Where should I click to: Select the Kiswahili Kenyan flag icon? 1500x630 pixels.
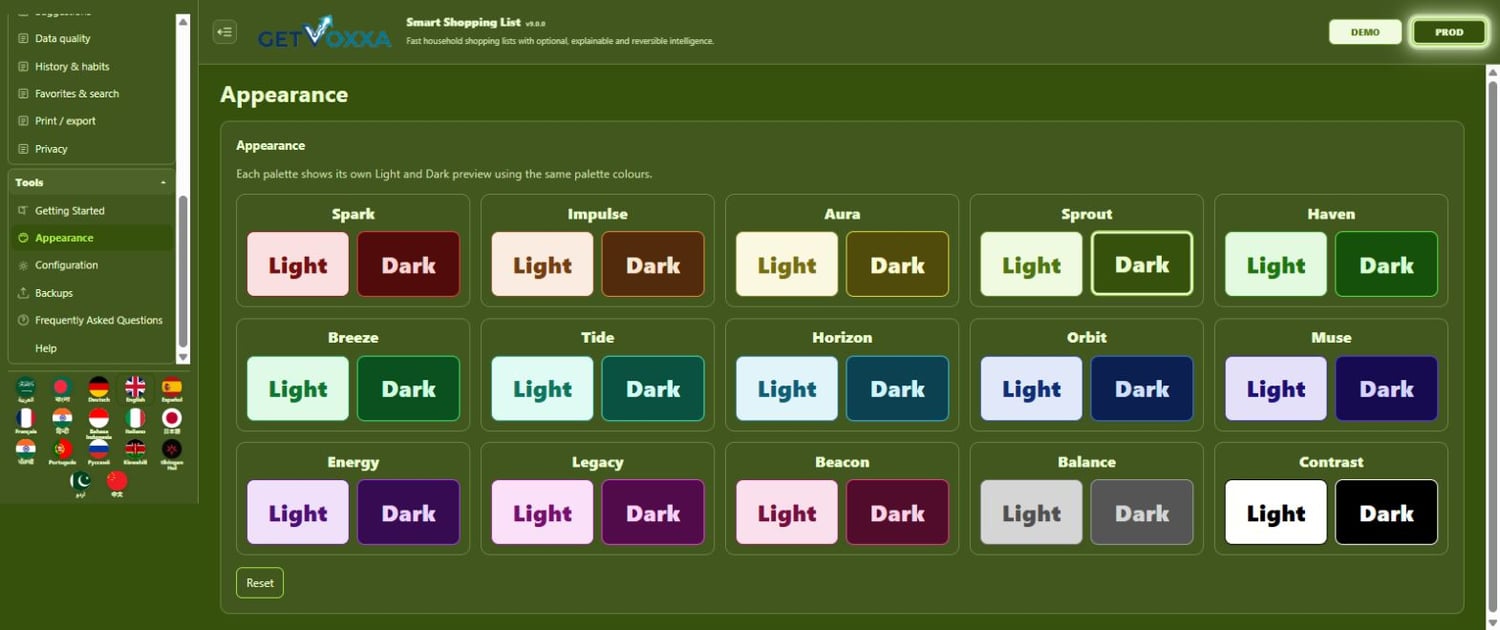point(135,448)
